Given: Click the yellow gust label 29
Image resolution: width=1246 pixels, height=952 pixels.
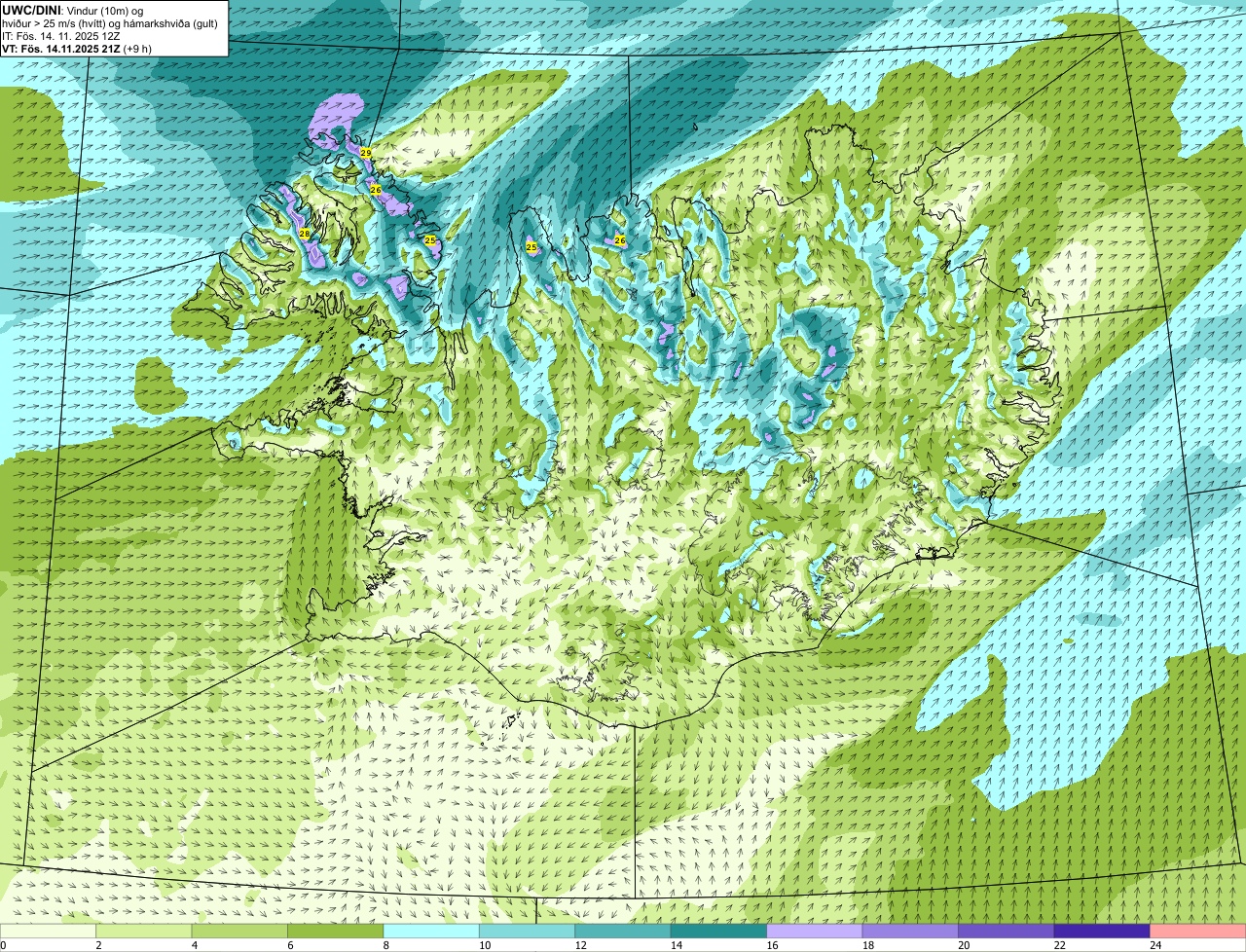Looking at the screenshot, I should (366, 154).
